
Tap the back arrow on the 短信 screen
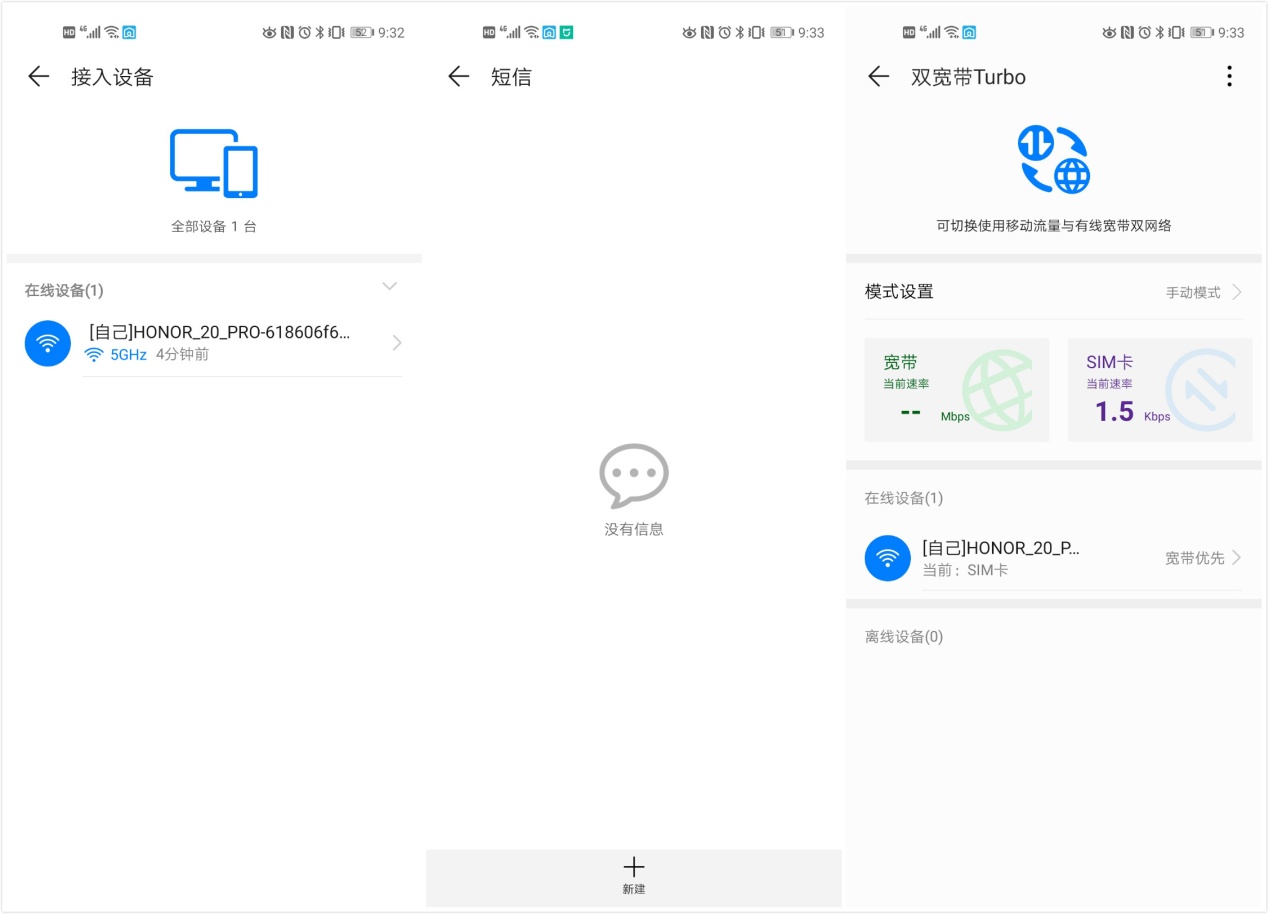tap(458, 76)
